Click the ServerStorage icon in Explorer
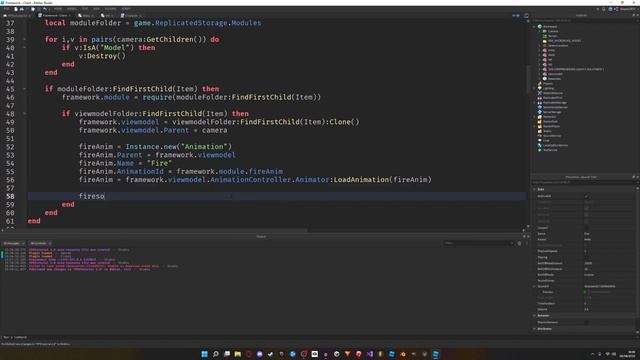 click(540, 112)
